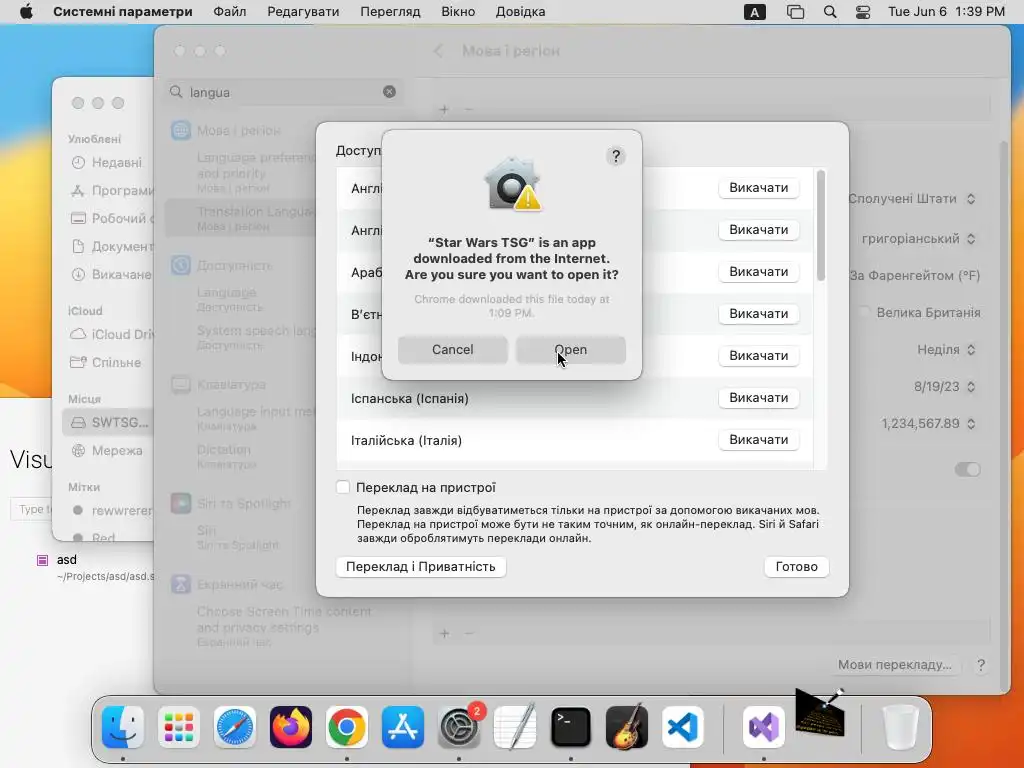1024x768 pixels.
Task: Select Siri та Spotlight in the settings sidebar
Action: 231,504
